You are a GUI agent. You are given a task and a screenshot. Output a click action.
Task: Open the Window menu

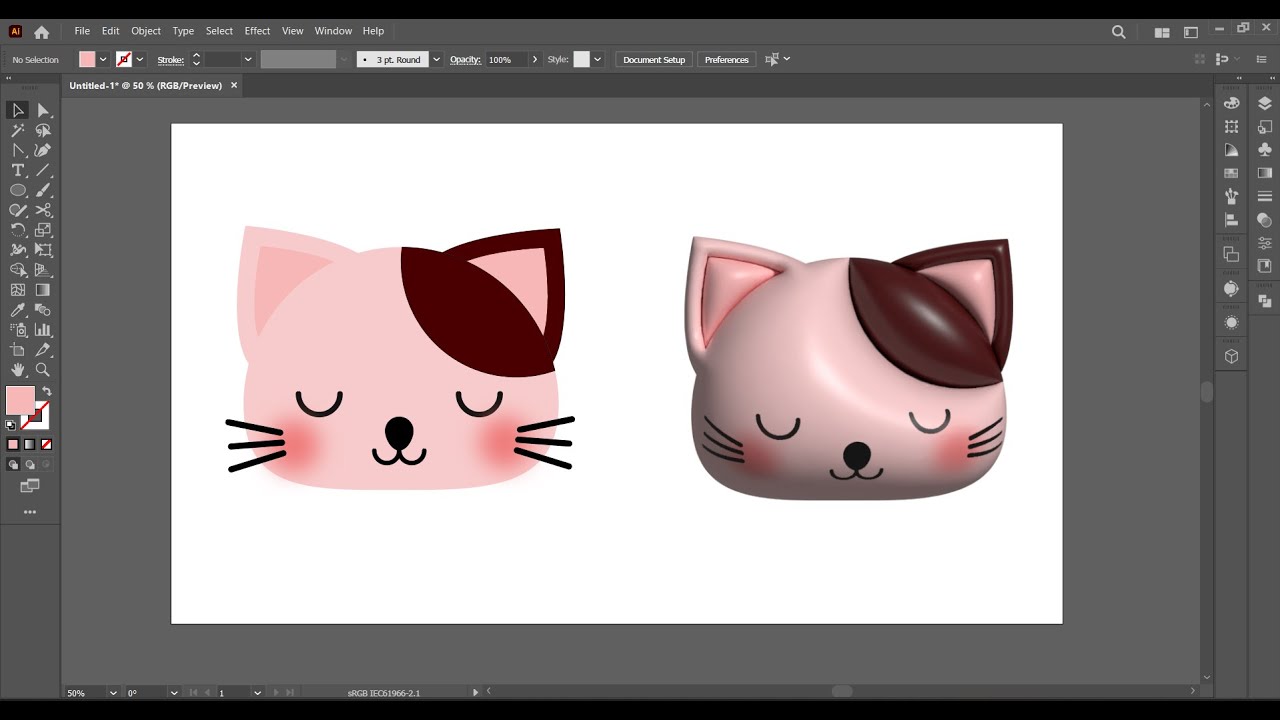point(333,31)
